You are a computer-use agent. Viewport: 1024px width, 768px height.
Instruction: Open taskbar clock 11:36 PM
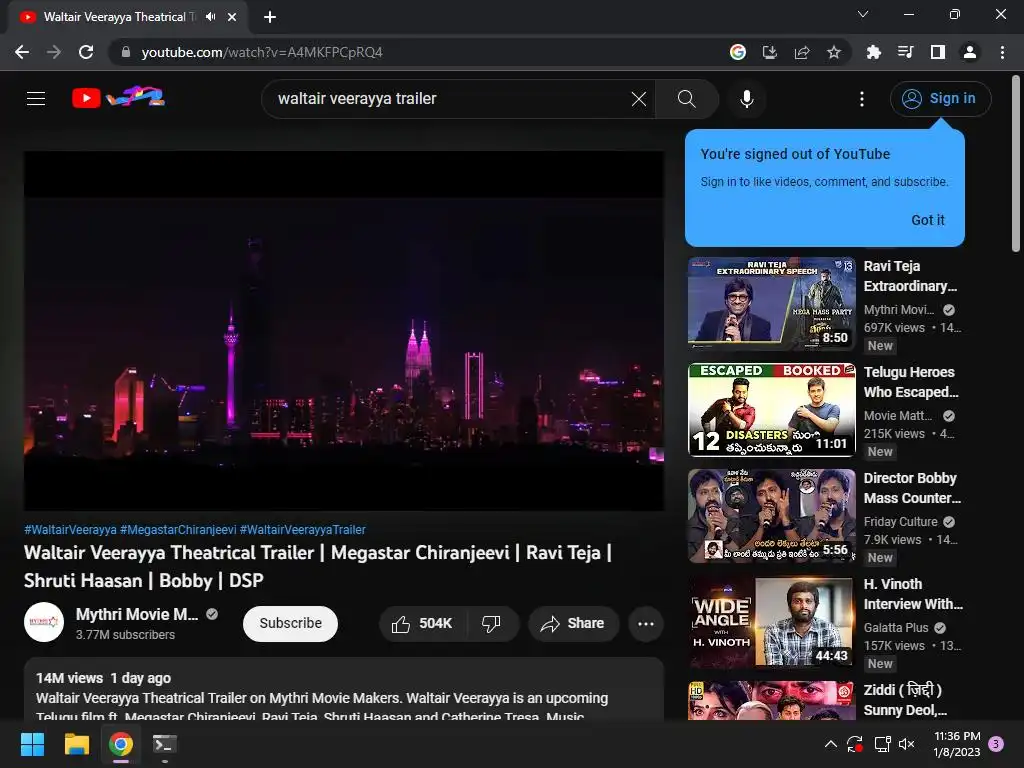(957, 744)
